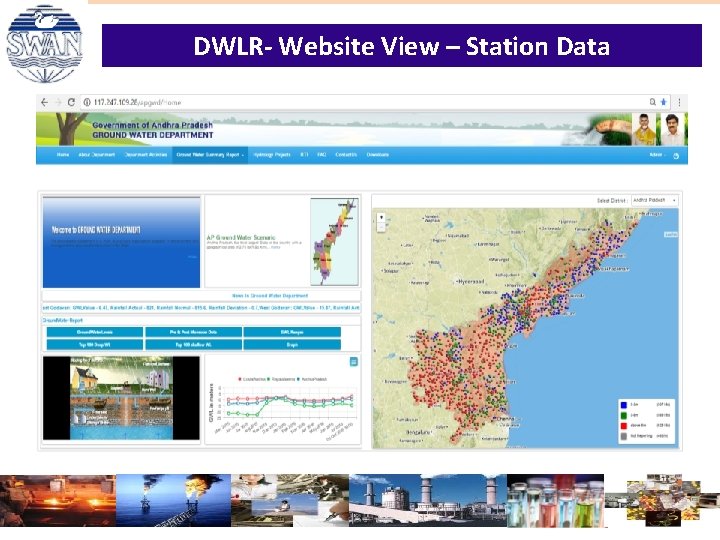Click the Bengaluru label on the map
Screen dimensions: 720x540
coord(419,432)
